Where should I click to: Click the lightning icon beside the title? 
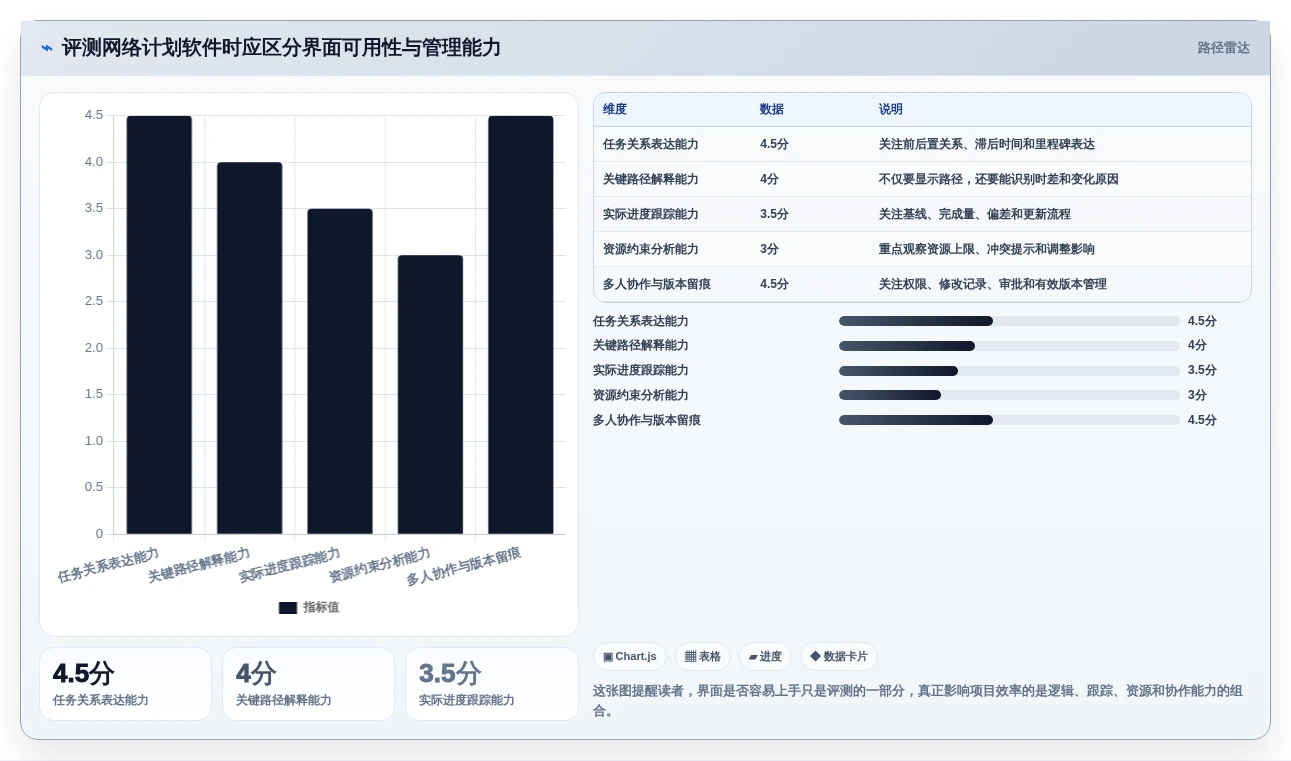click(47, 48)
